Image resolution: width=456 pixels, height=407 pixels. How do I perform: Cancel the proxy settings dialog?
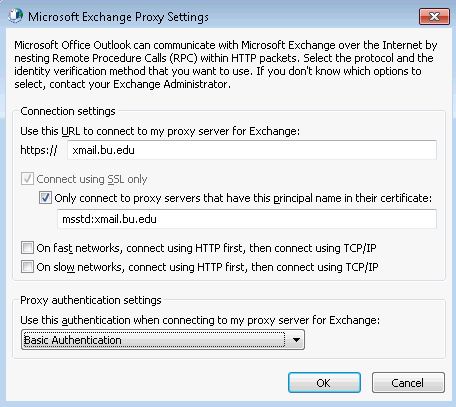click(x=408, y=383)
